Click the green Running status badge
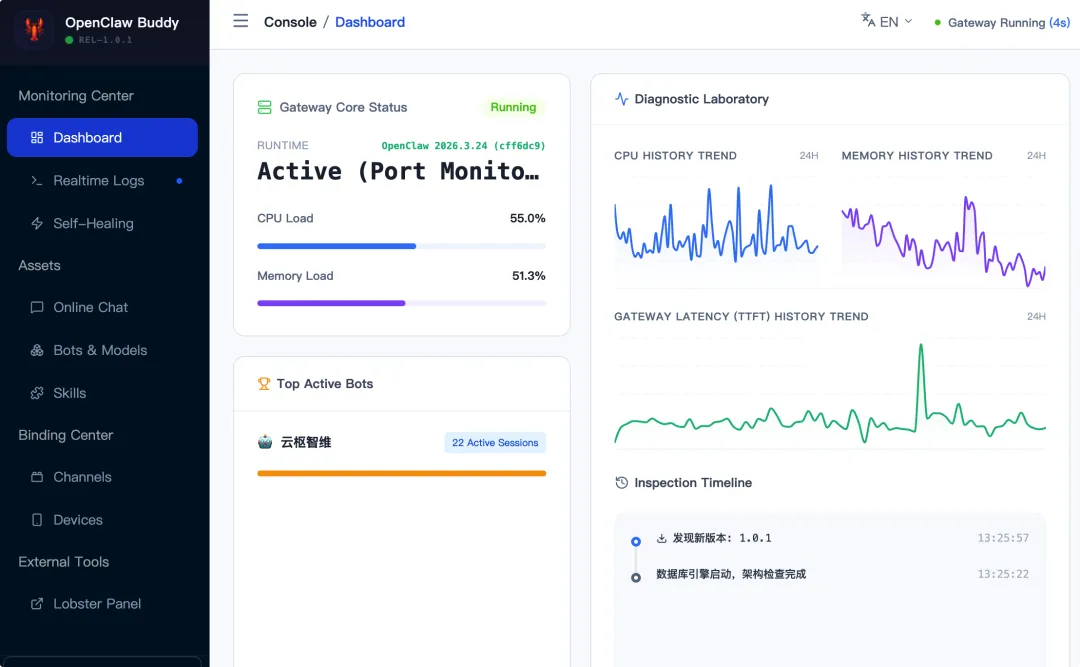This screenshot has height=667, width=1080. point(513,107)
